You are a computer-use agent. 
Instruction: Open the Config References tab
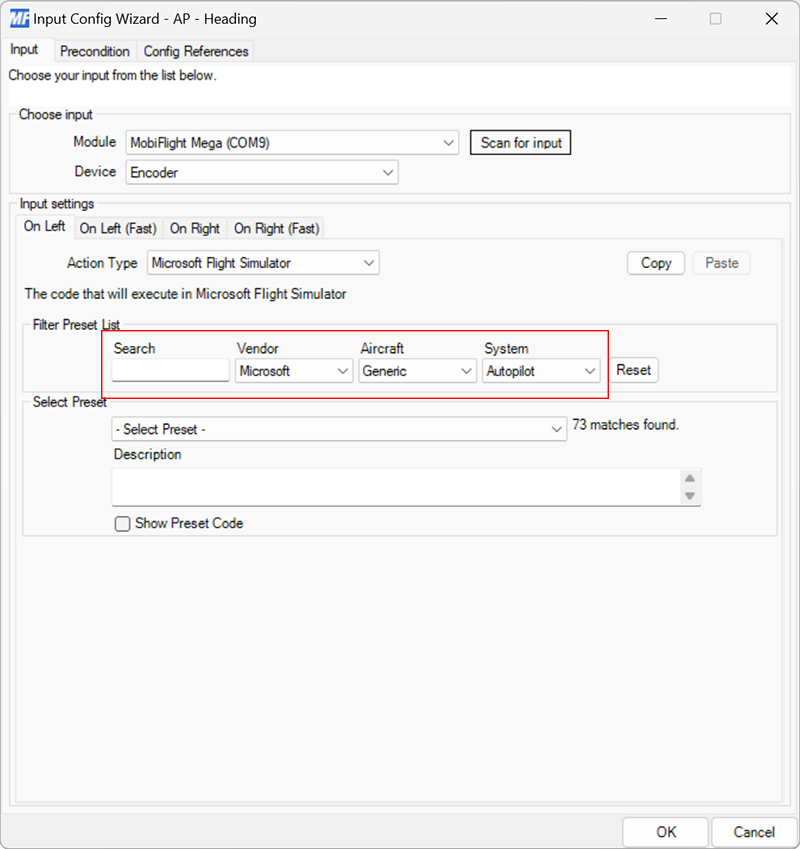pyautogui.click(x=196, y=51)
